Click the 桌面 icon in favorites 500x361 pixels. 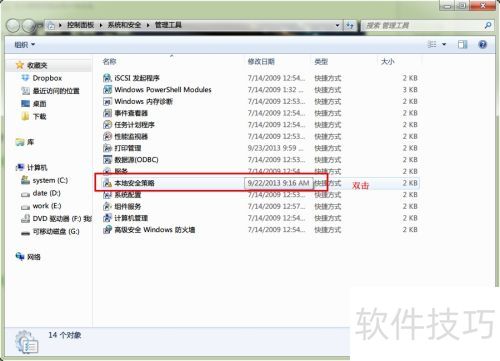pos(25,104)
